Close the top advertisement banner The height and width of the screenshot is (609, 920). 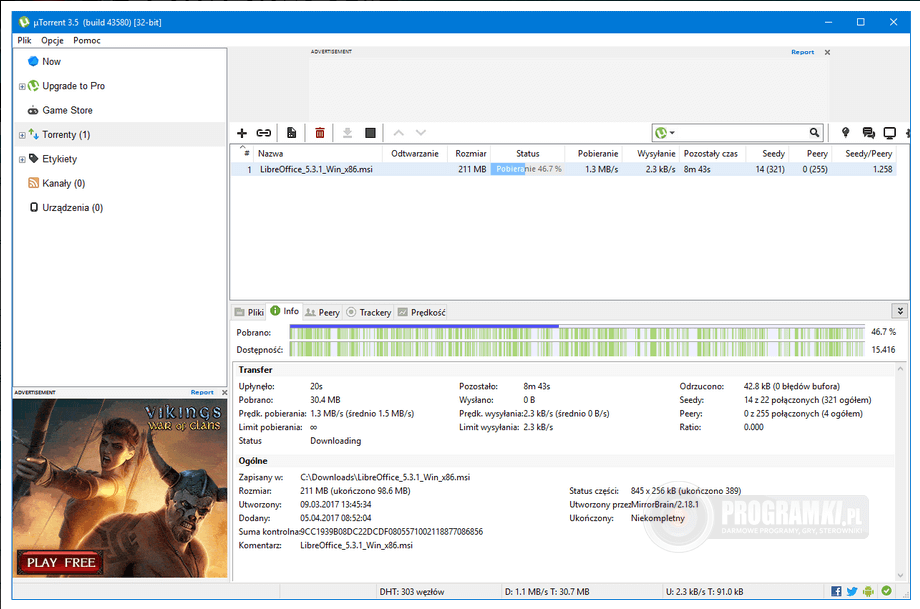[x=827, y=52]
